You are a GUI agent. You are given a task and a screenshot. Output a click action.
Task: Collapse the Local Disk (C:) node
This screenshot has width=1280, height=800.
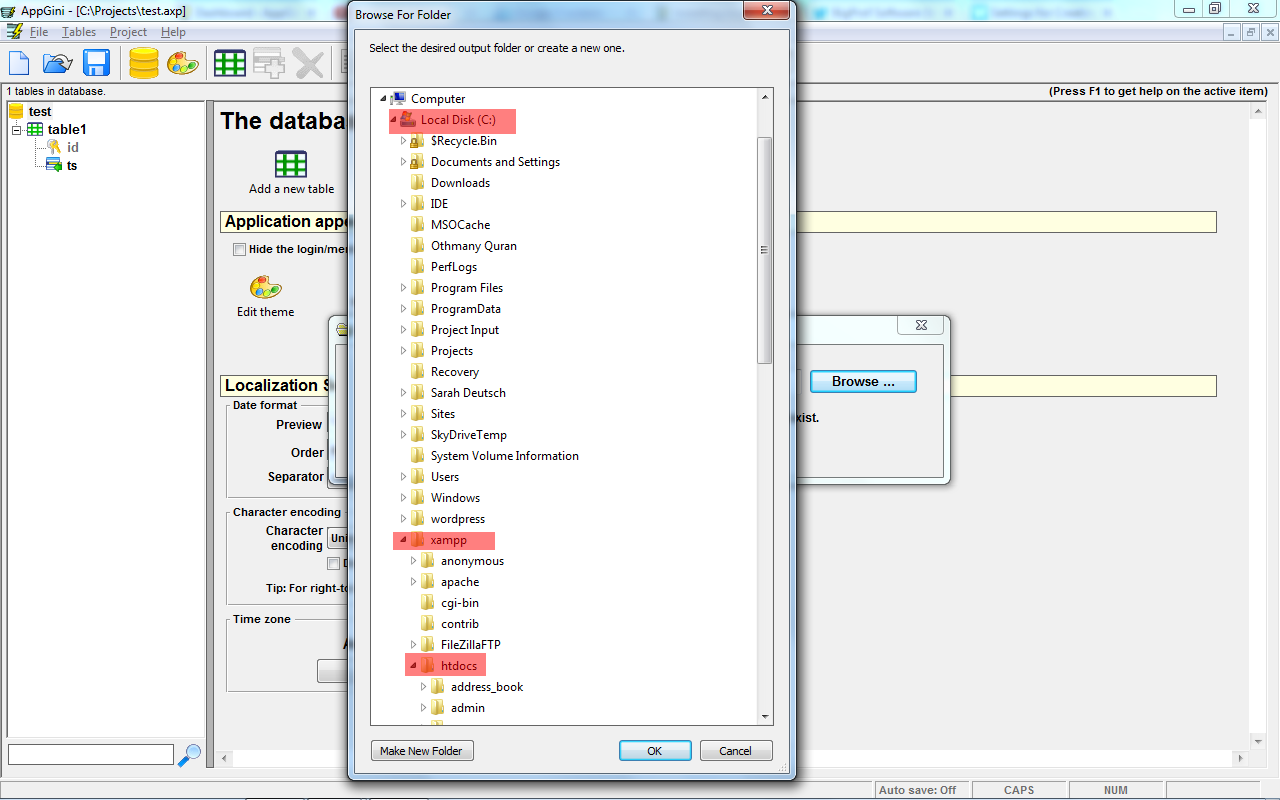click(x=393, y=120)
